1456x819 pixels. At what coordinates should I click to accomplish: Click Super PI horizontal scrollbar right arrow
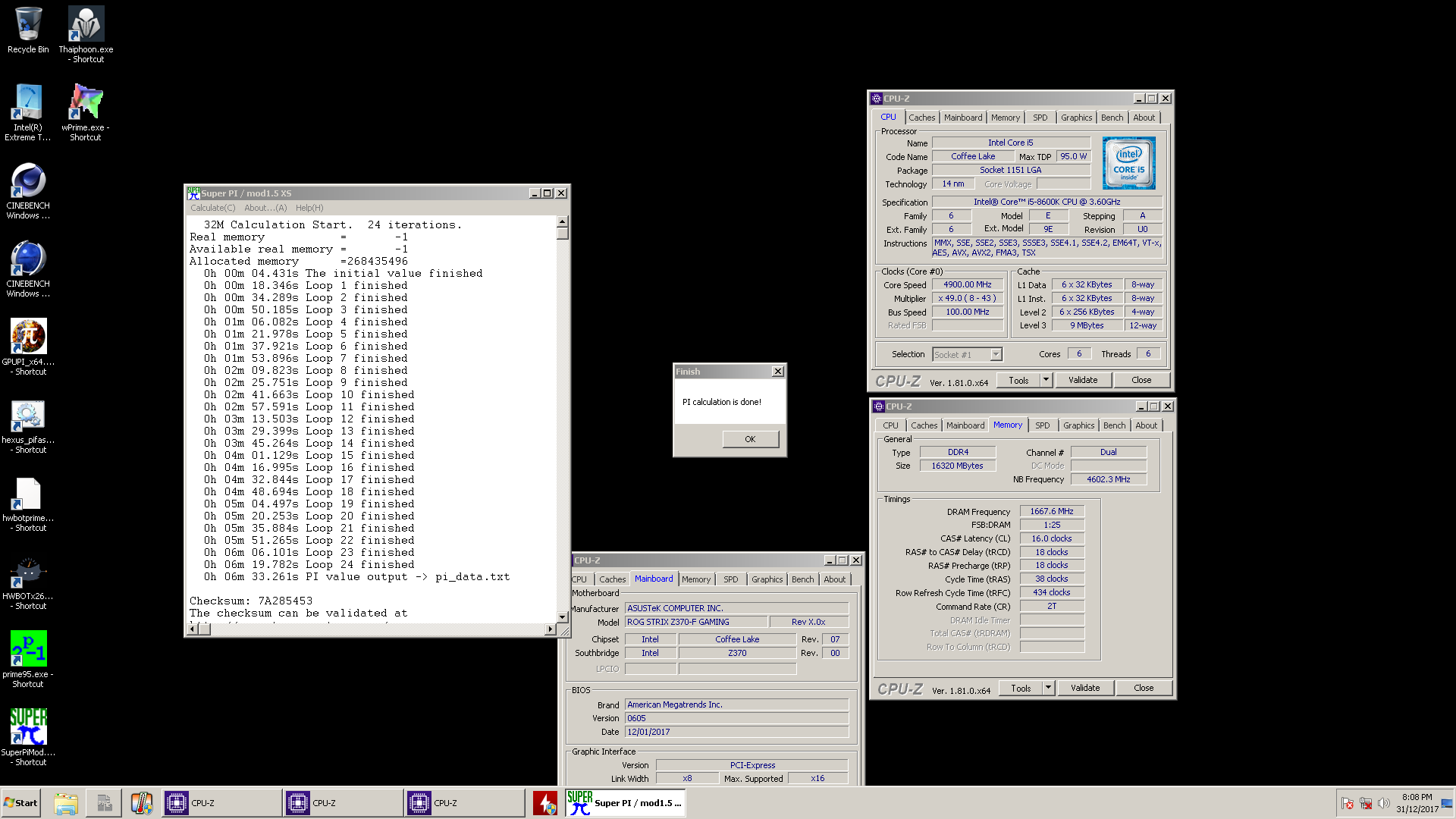551,629
